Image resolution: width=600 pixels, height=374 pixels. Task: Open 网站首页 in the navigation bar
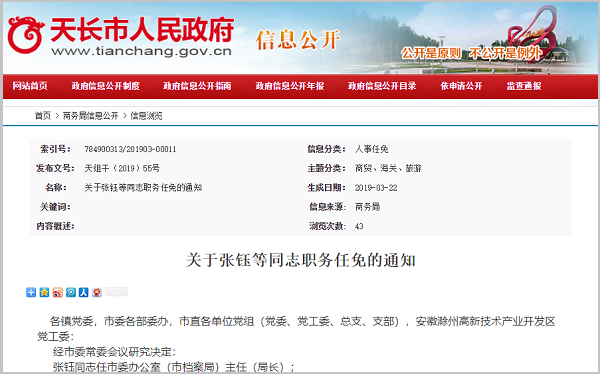coord(30,86)
